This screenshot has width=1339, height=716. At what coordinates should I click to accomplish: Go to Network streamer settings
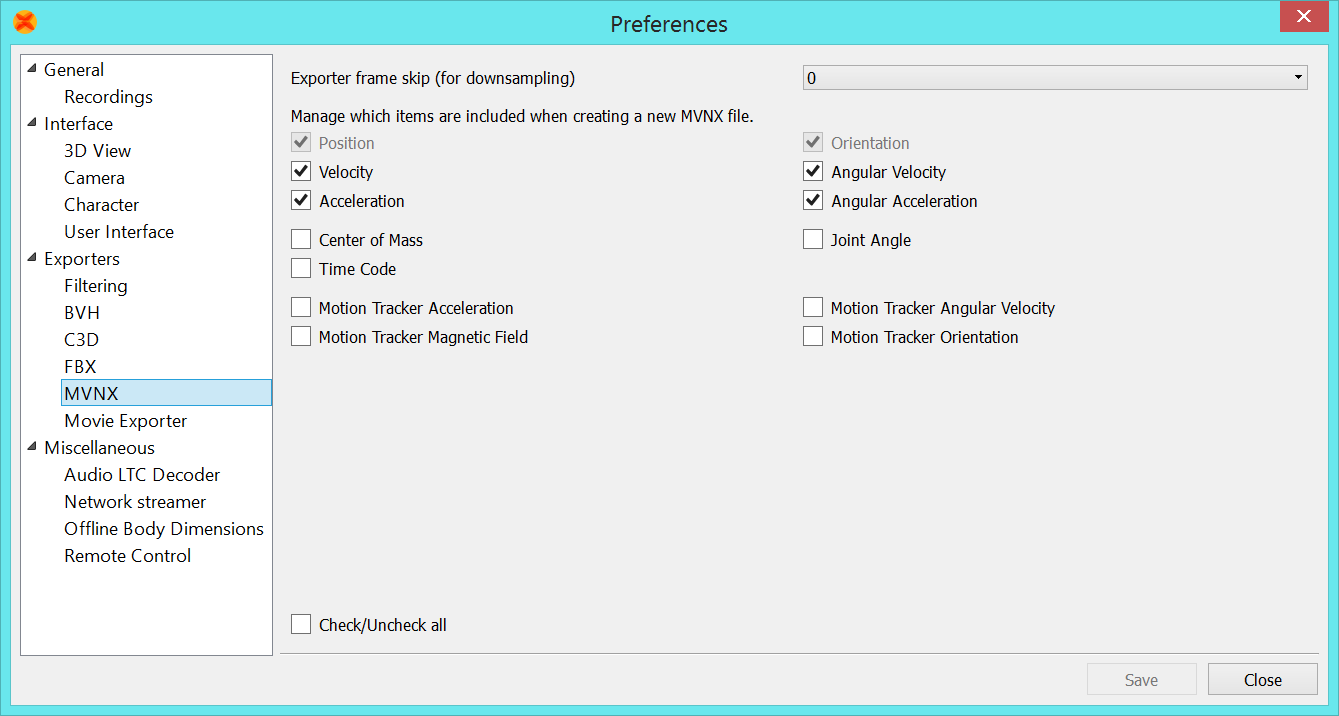point(135,502)
